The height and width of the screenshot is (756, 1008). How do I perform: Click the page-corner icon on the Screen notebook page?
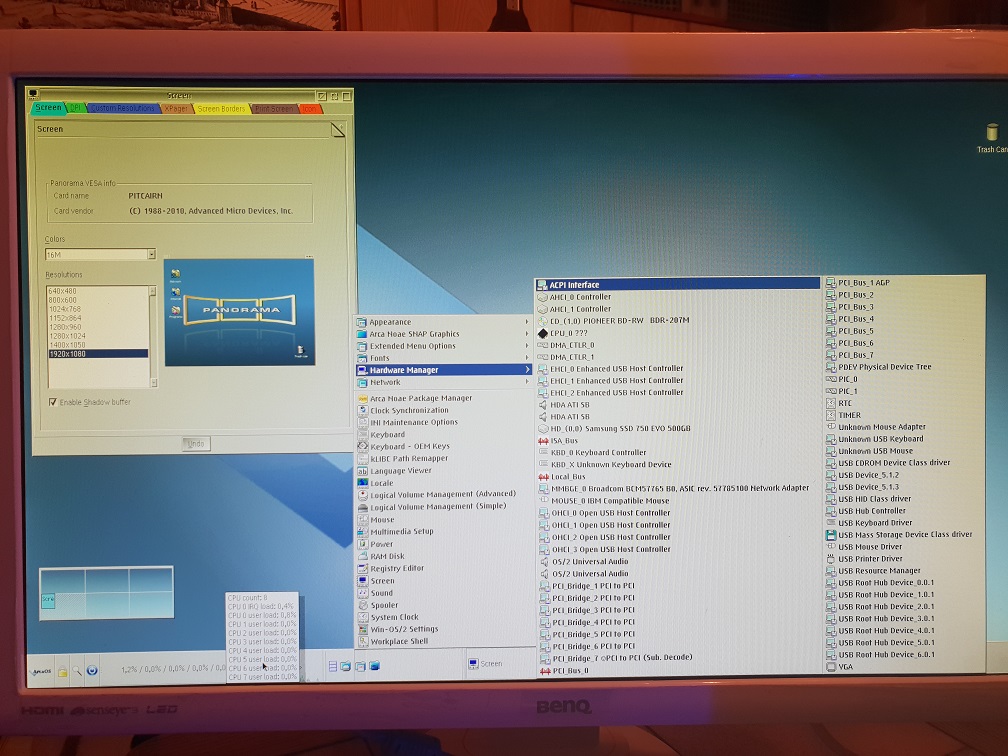coord(338,129)
